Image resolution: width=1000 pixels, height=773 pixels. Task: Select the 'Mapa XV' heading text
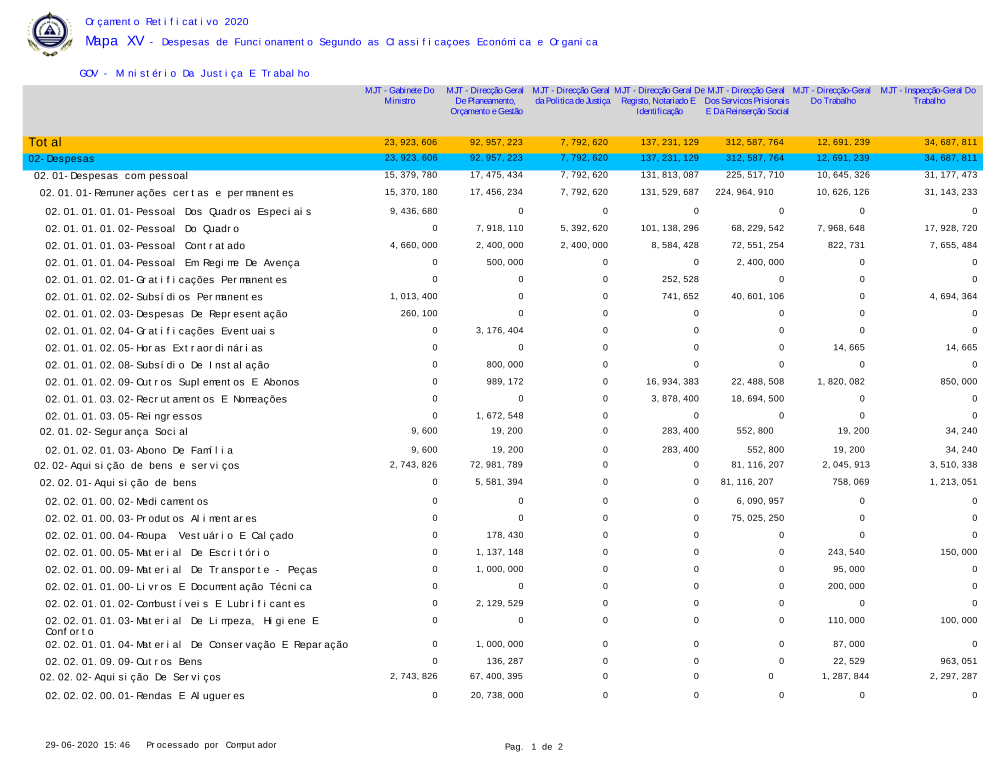coord(114,41)
